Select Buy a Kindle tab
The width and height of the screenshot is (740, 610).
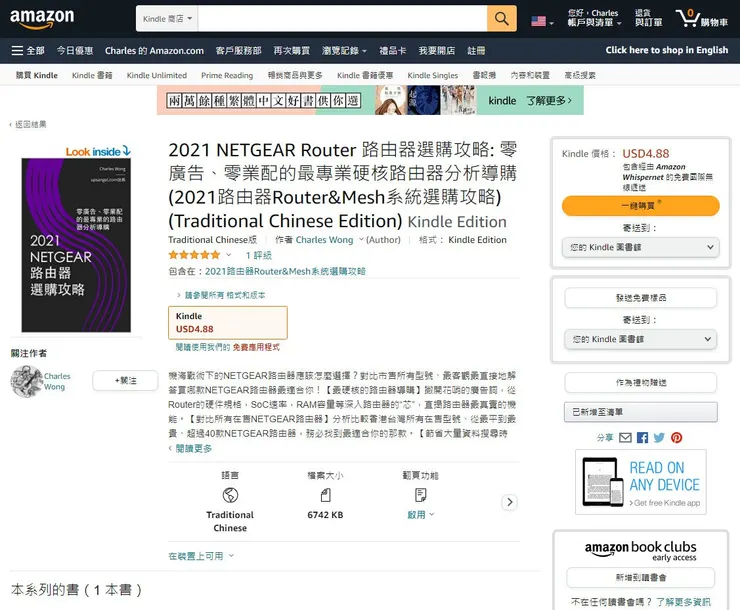click(37, 75)
